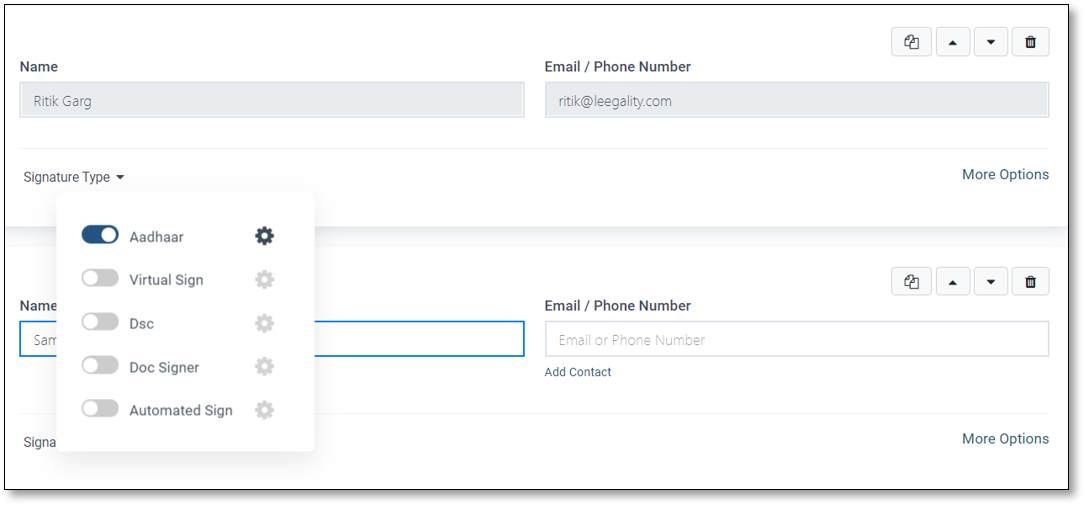Open More Options for second signer

(1005, 439)
